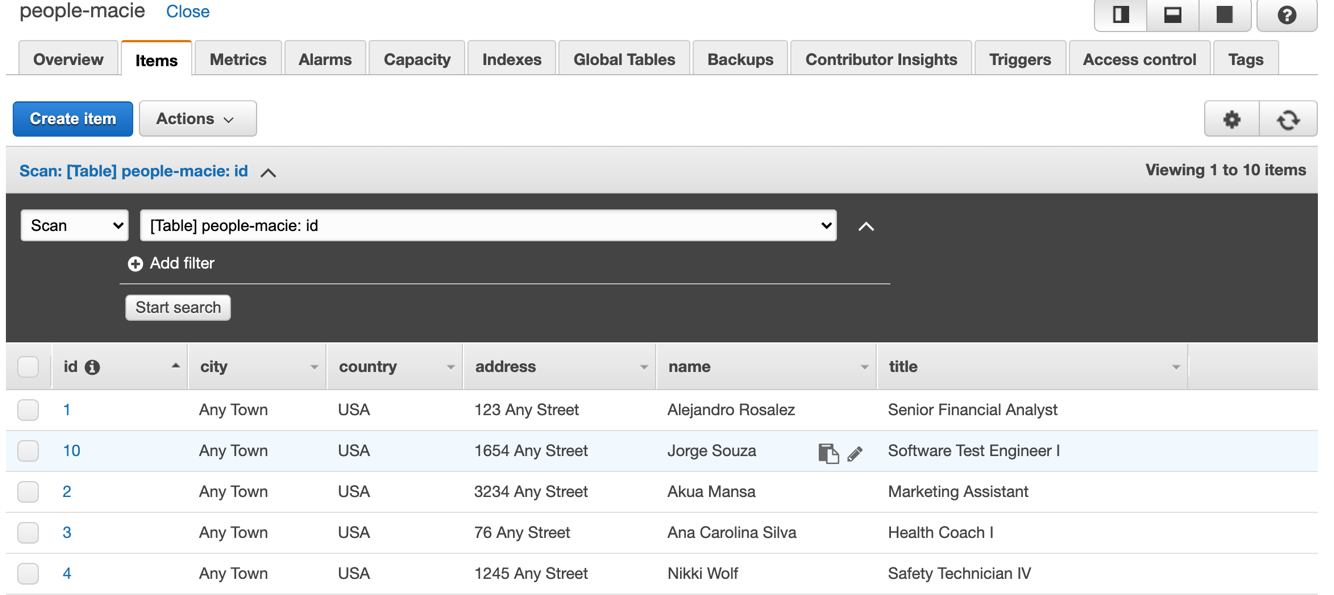
Task: Open the Scan operation dropdown
Action: click(x=74, y=225)
